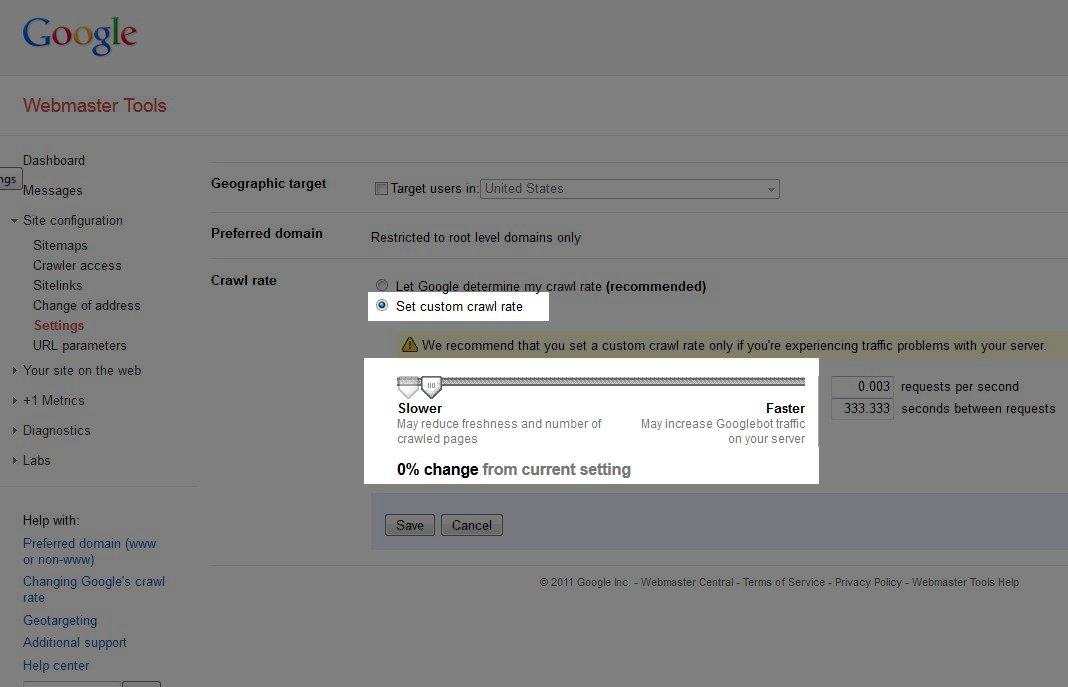This screenshot has width=1068, height=687.
Task: Open the United States country dropdown
Action: pyautogui.click(x=630, y=189)
